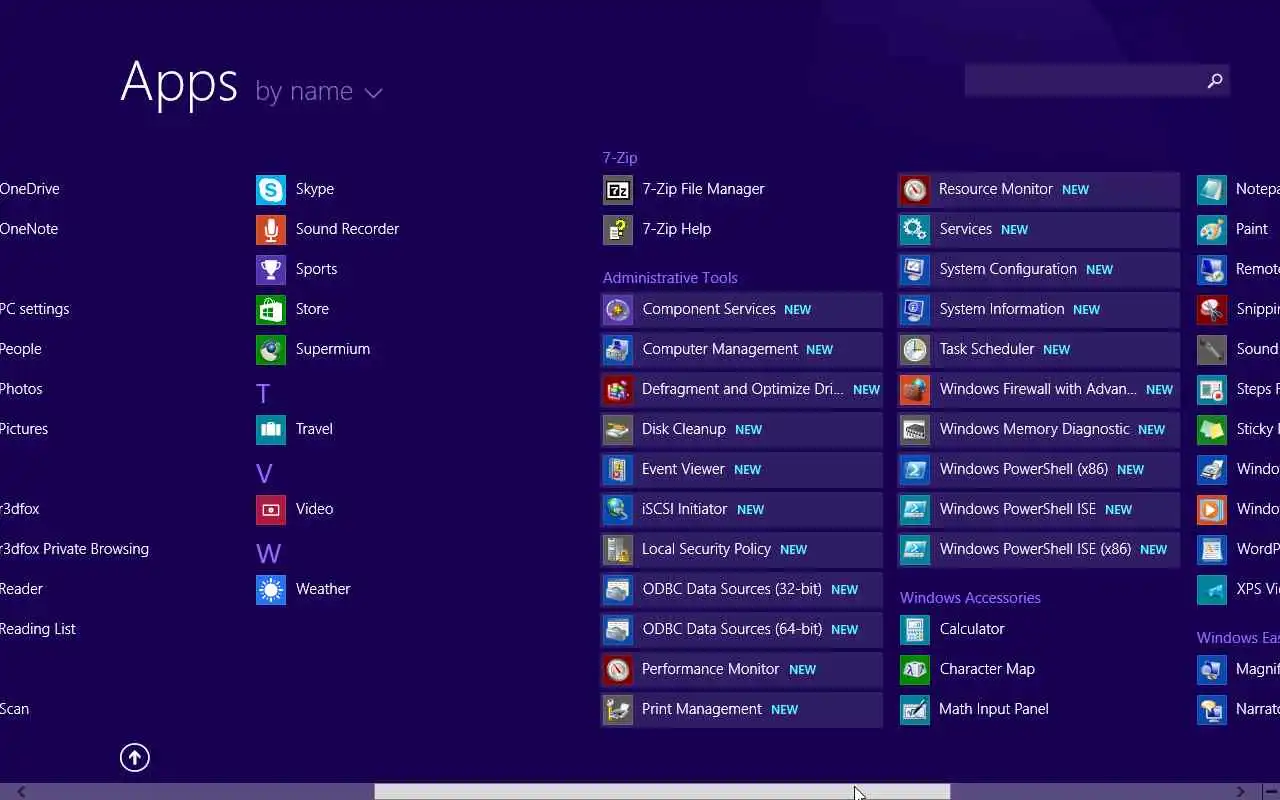Open Computer Management icon

point(618,349)
